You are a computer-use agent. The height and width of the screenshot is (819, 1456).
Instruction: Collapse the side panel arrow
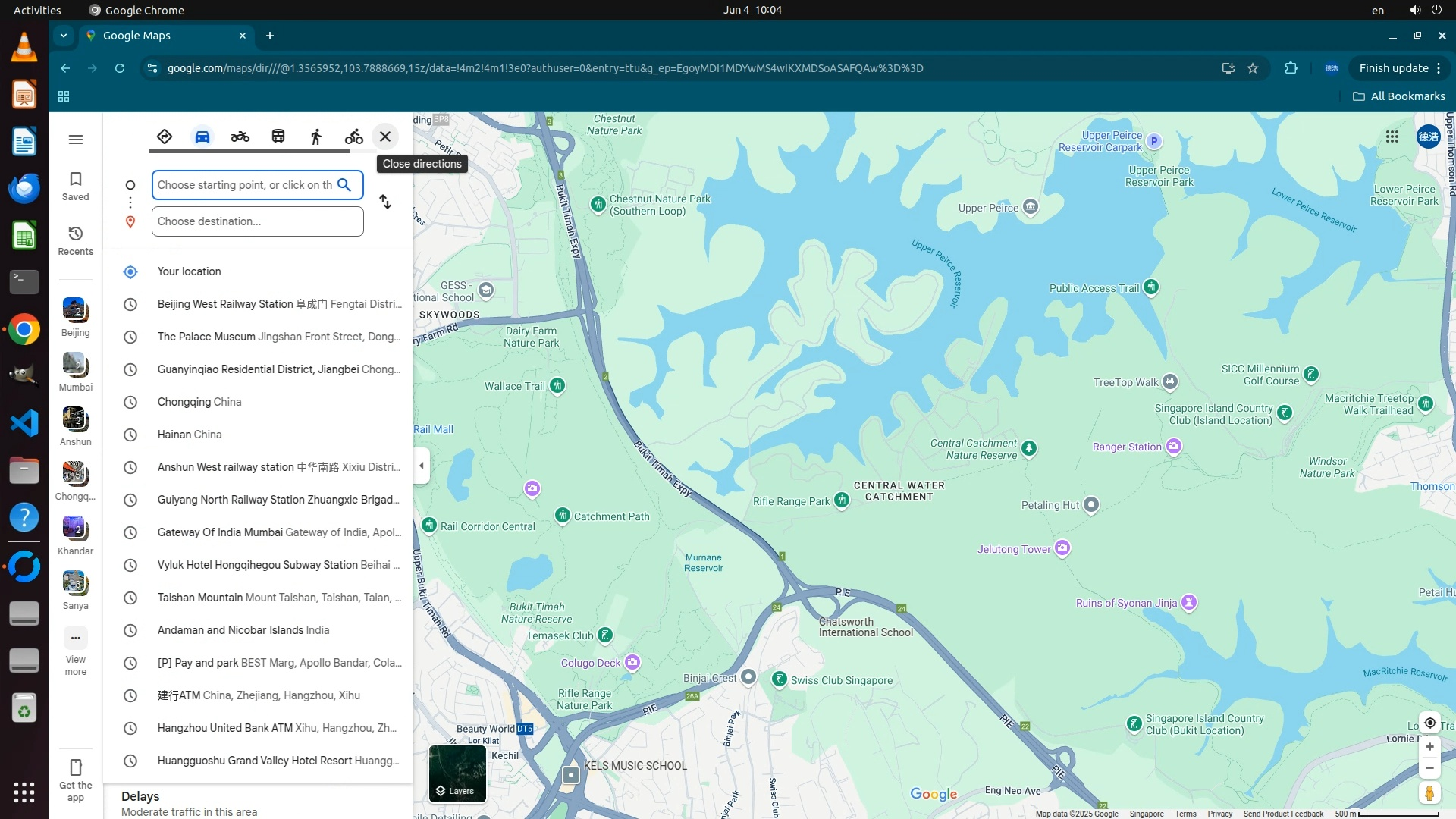(422, 466)
